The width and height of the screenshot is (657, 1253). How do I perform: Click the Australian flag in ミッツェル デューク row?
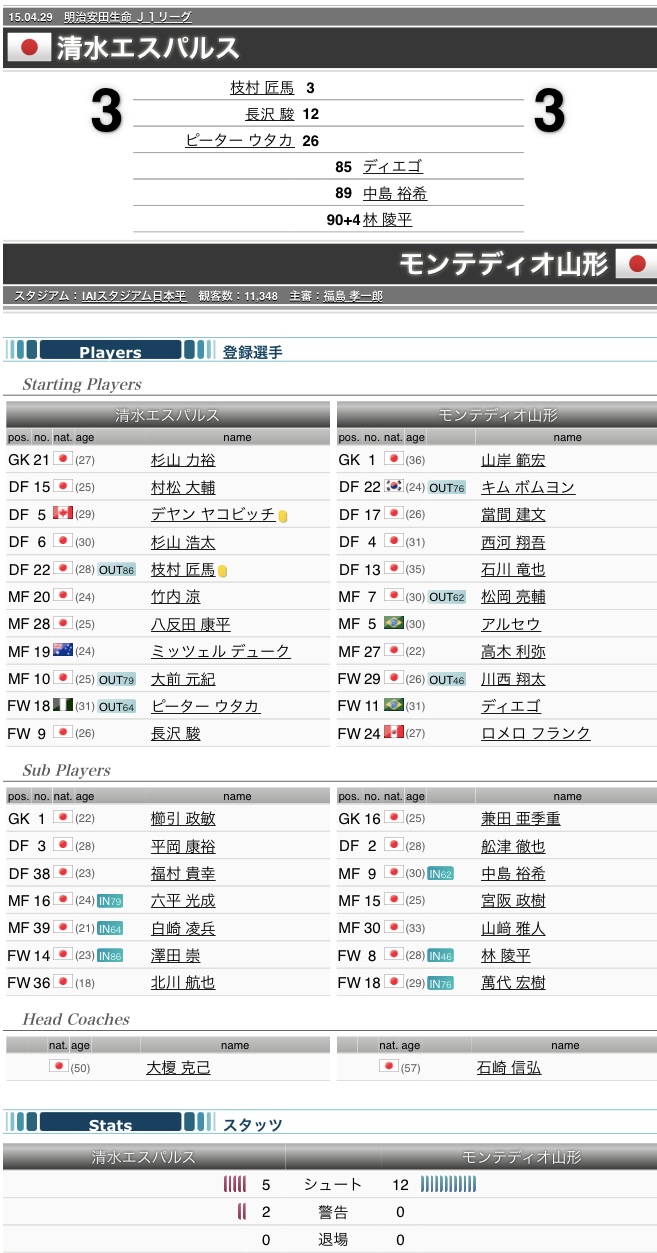point(63,650)
